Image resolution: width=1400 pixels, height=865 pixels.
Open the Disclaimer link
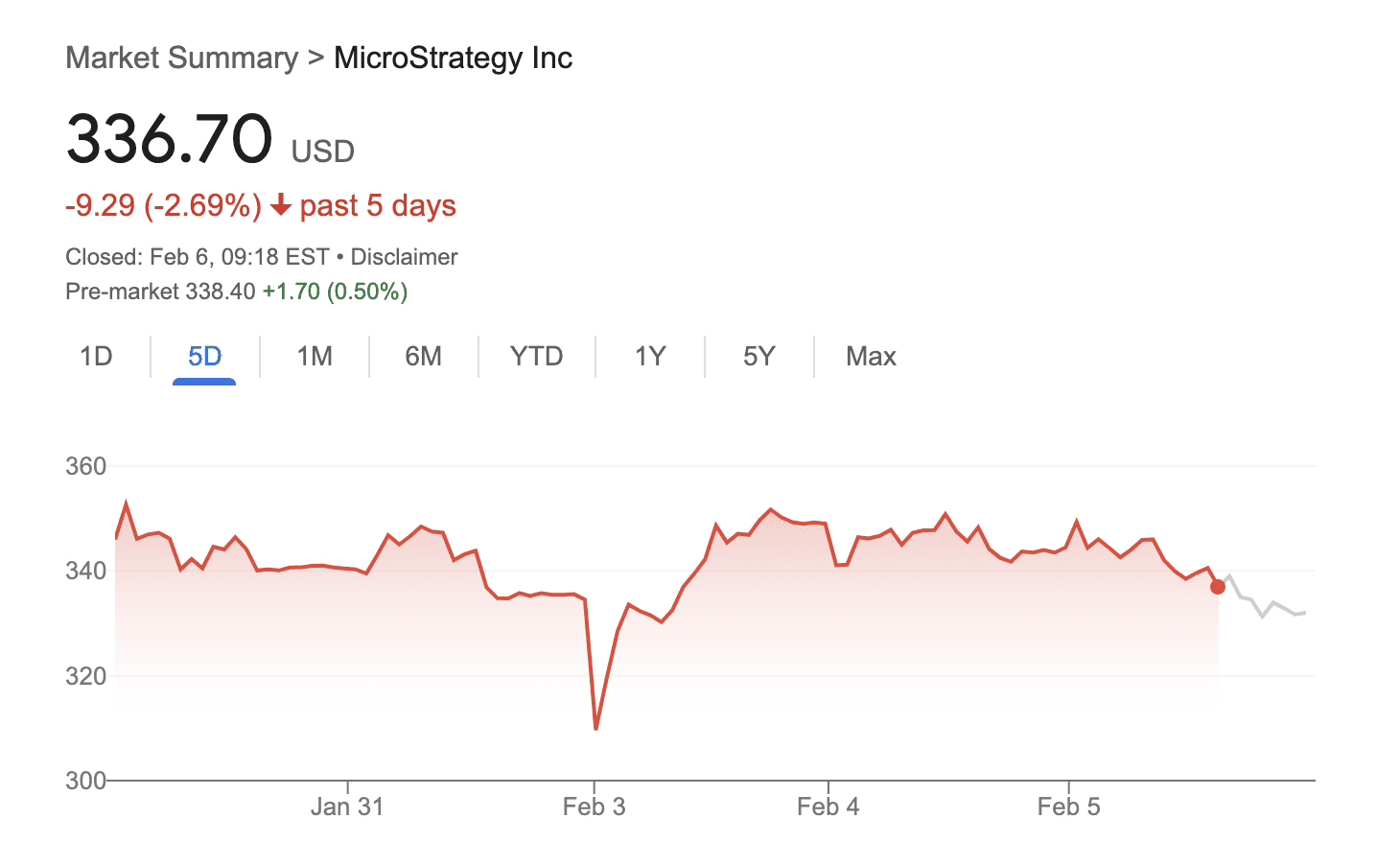click(x=404, y=257)
